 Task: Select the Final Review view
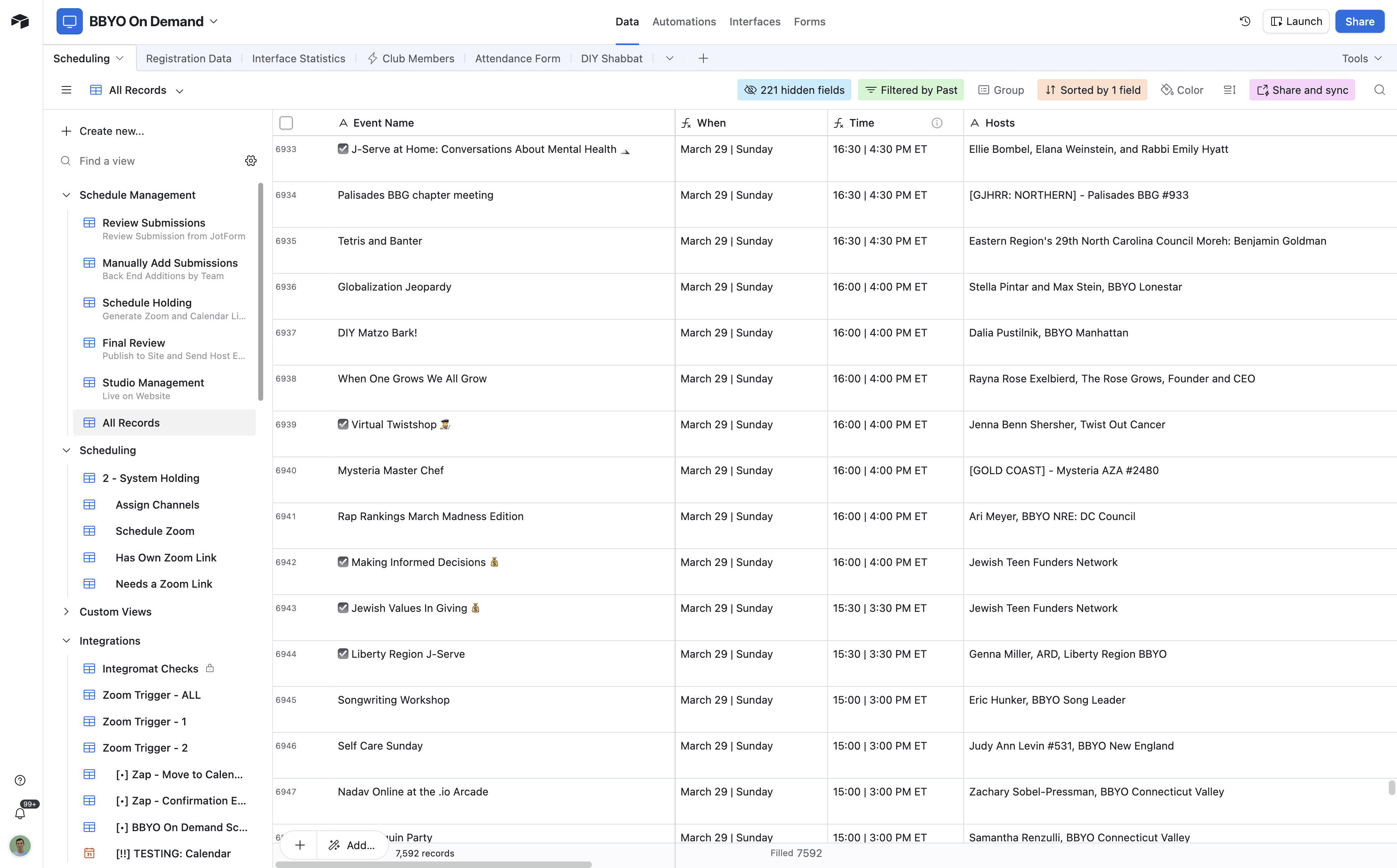pos(164,348)
